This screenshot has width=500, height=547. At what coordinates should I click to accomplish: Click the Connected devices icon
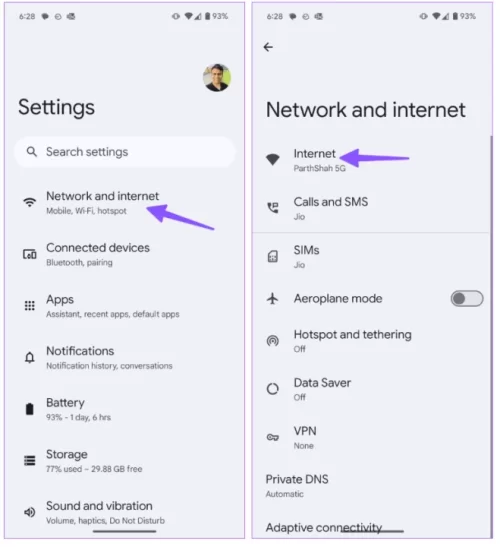[30, 254]
